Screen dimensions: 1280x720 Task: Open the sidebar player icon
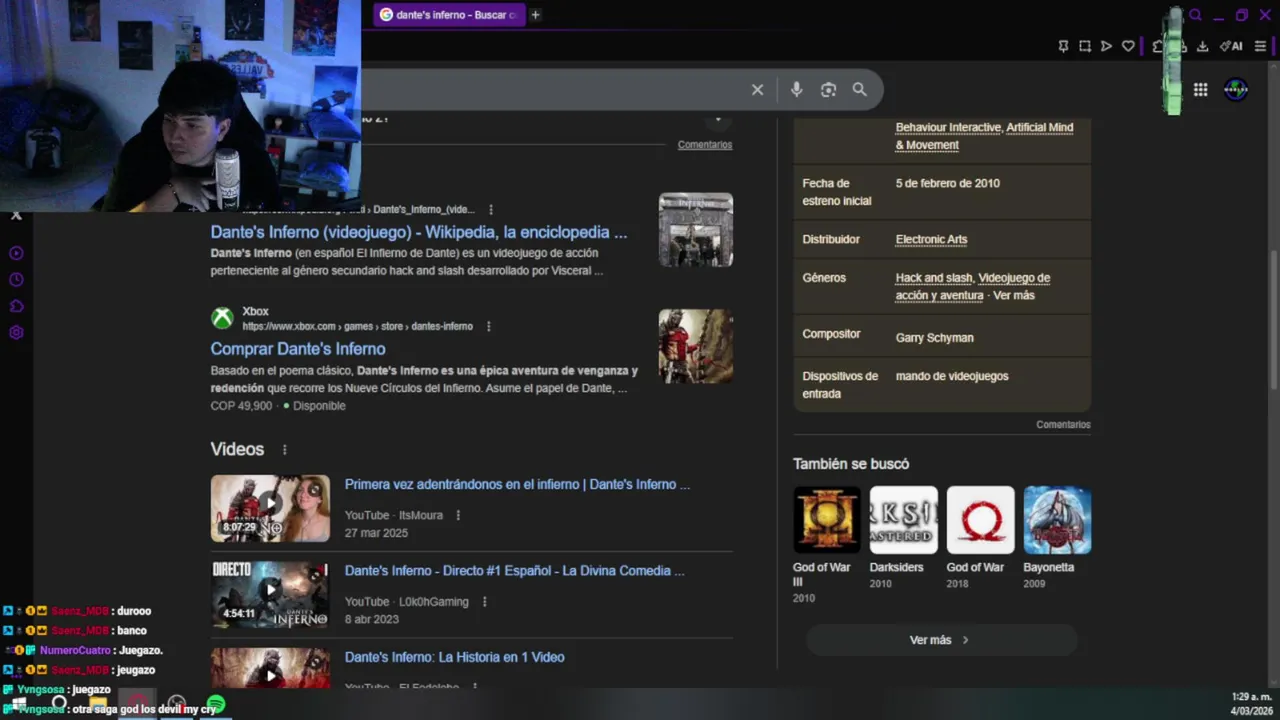[16, 253]
